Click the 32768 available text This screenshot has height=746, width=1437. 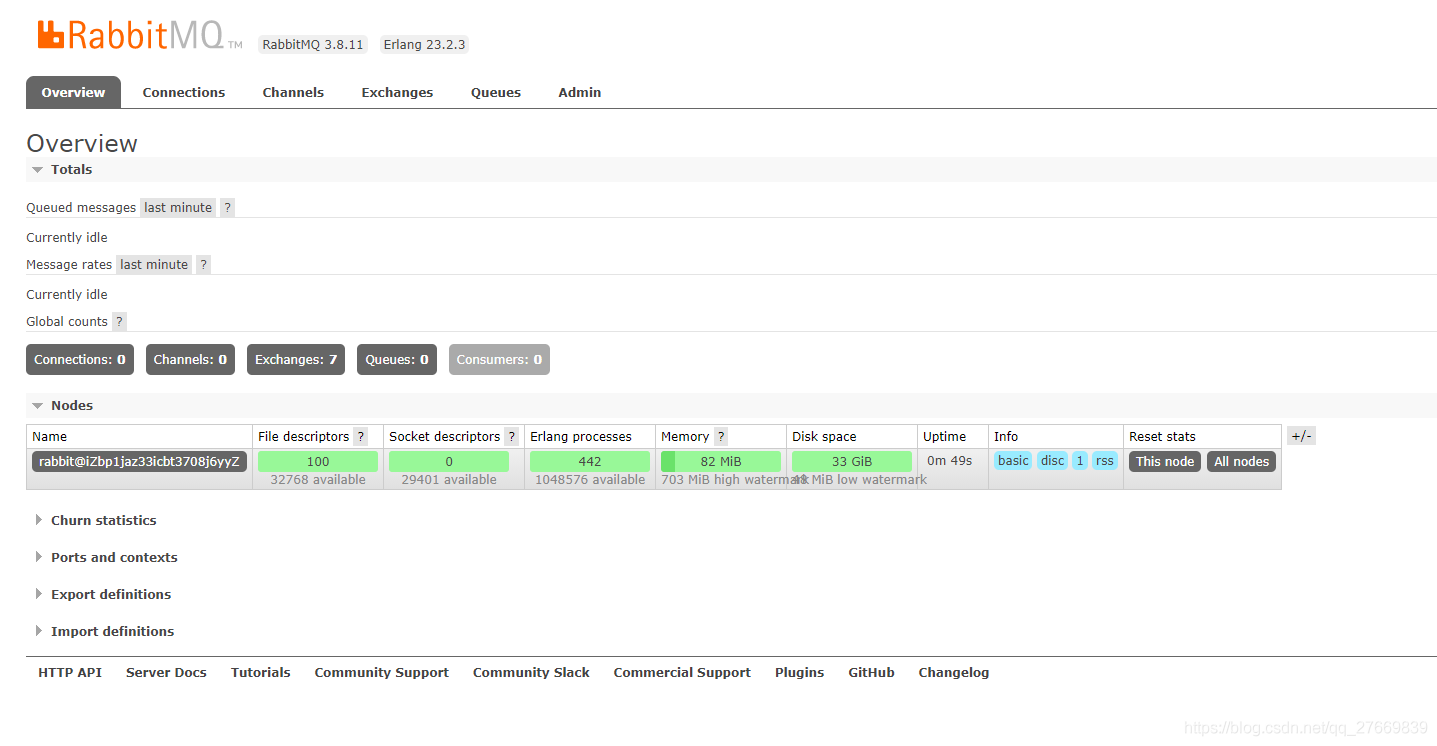[x=318, y=480]
